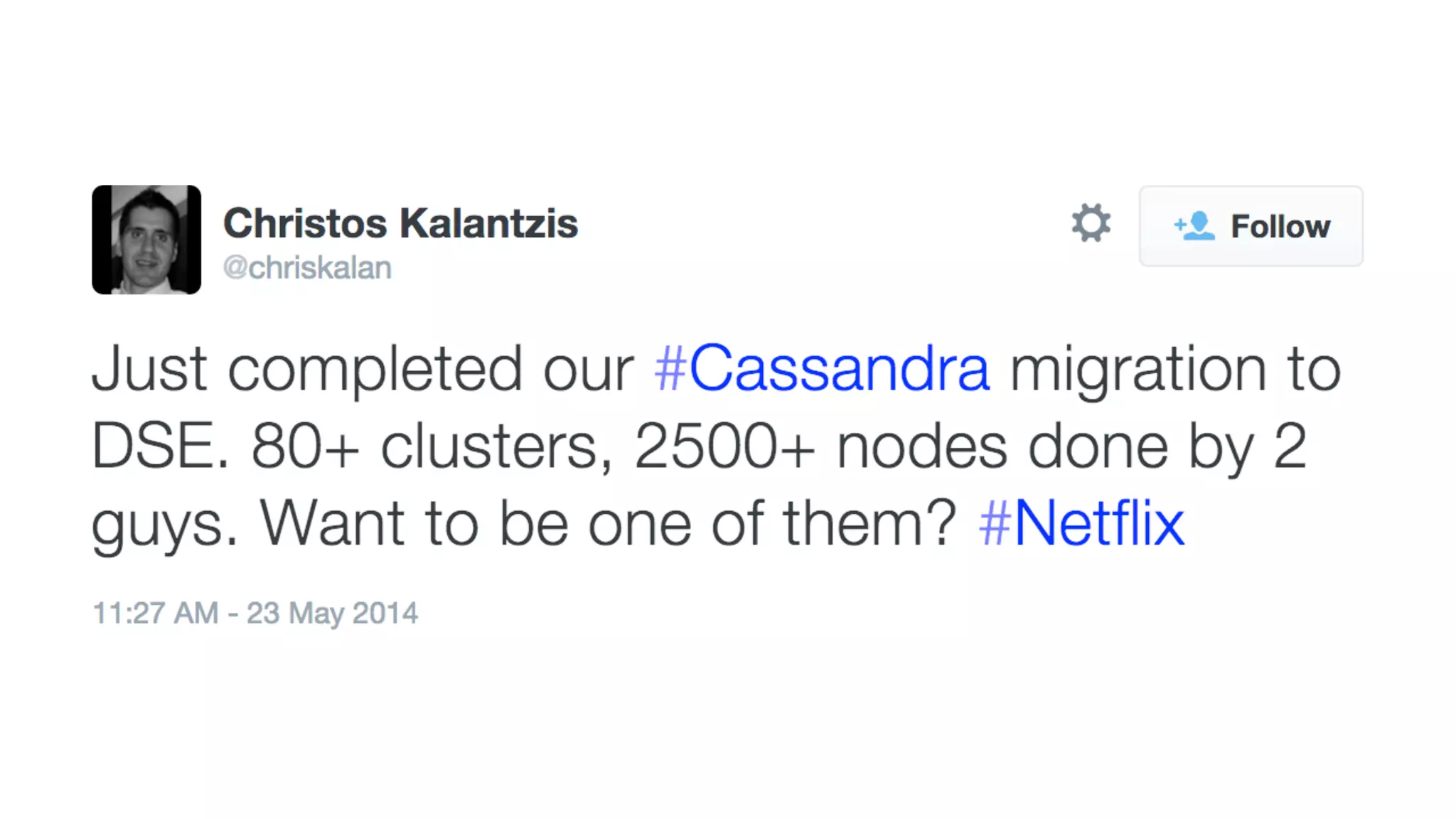Open the #Cassandra hashtag link
Image resolution: width=1456 pixels, height=819 pixels.
pyautogui.click(x=821, y=369)
